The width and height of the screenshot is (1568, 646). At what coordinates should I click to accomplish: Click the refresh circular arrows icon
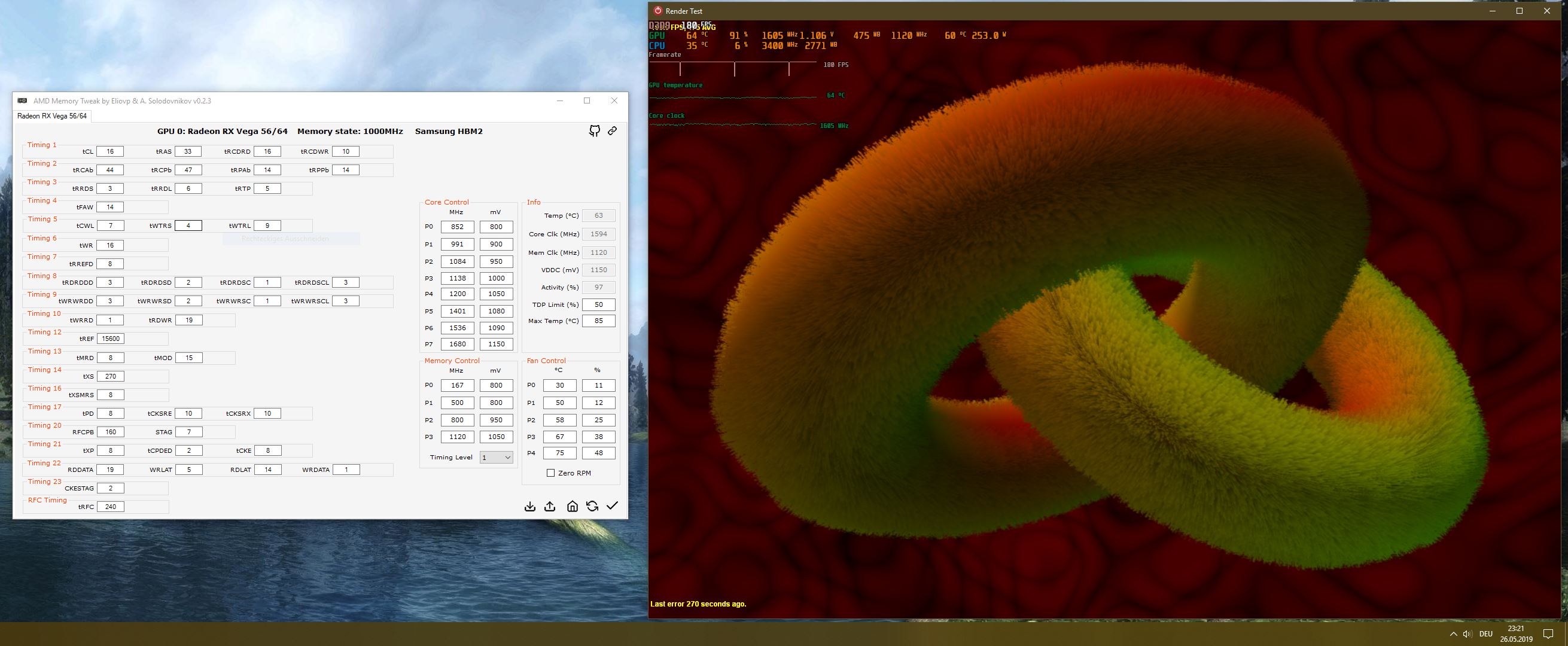click(592, 507)
